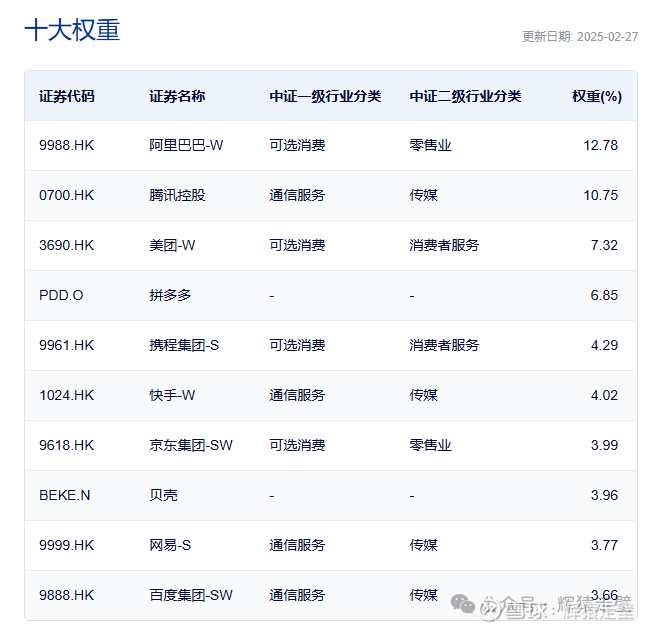Select the 贝壳 name cell
The image size is (653, 631).
(x=163, y=495)
